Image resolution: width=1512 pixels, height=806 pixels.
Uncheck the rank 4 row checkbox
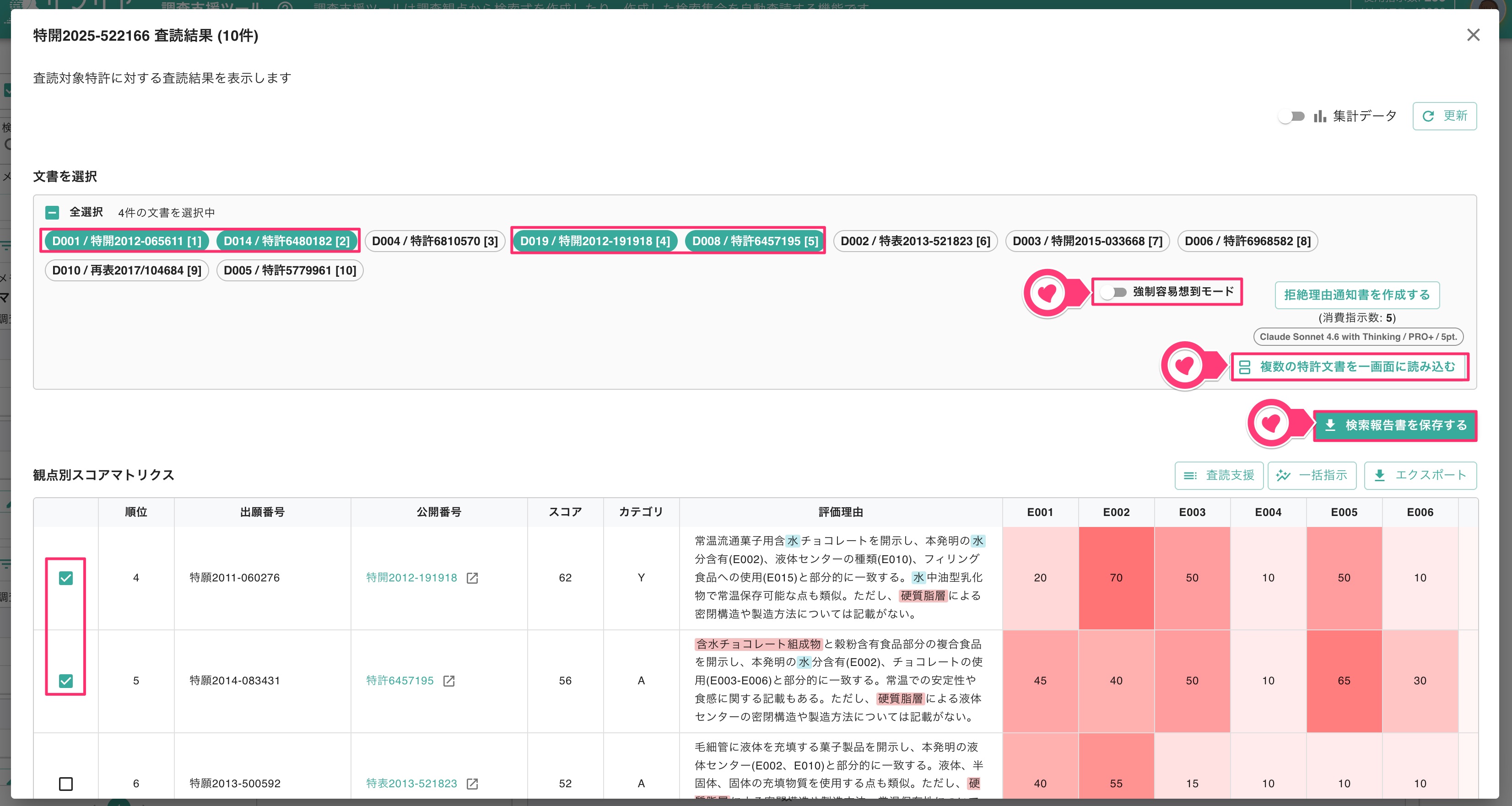pyautogui.click(x=66, y=578)
